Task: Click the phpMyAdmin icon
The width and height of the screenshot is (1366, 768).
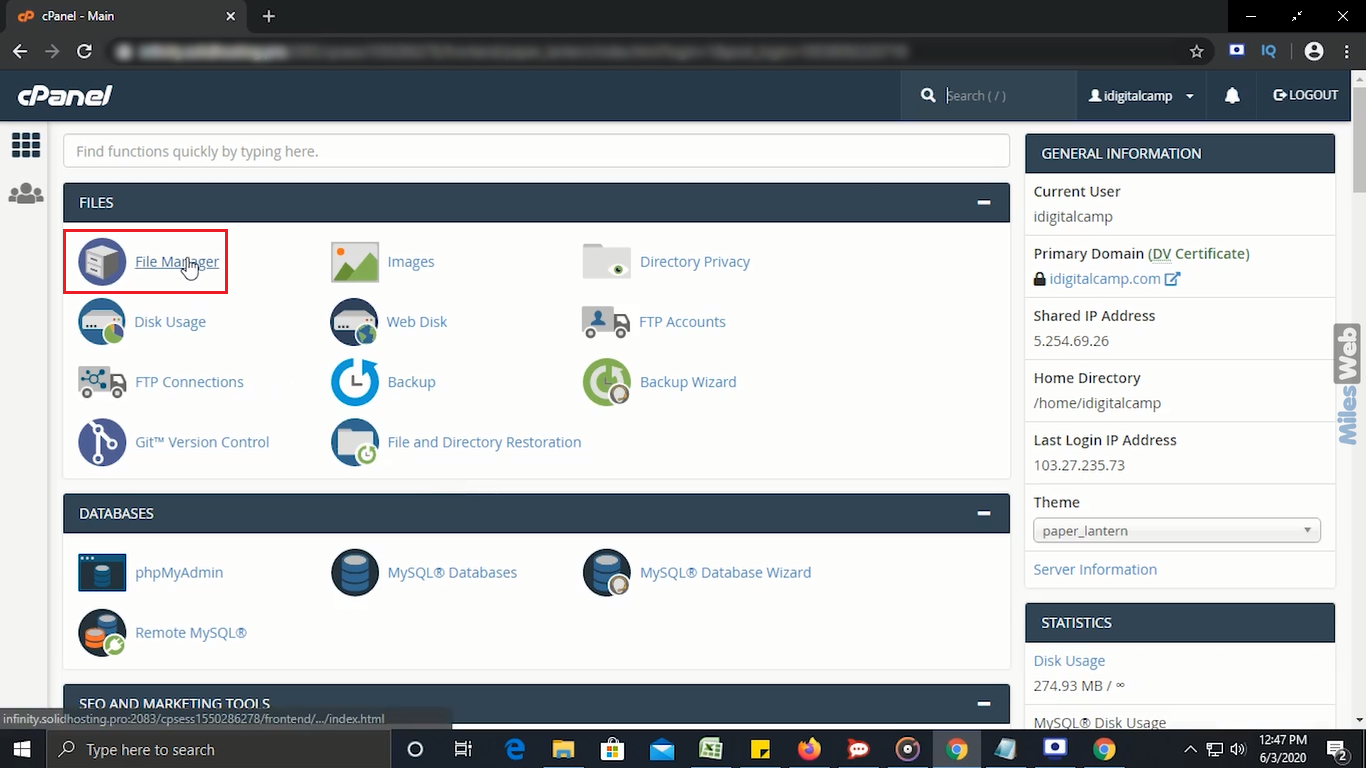Action: [x=102, y=573]
